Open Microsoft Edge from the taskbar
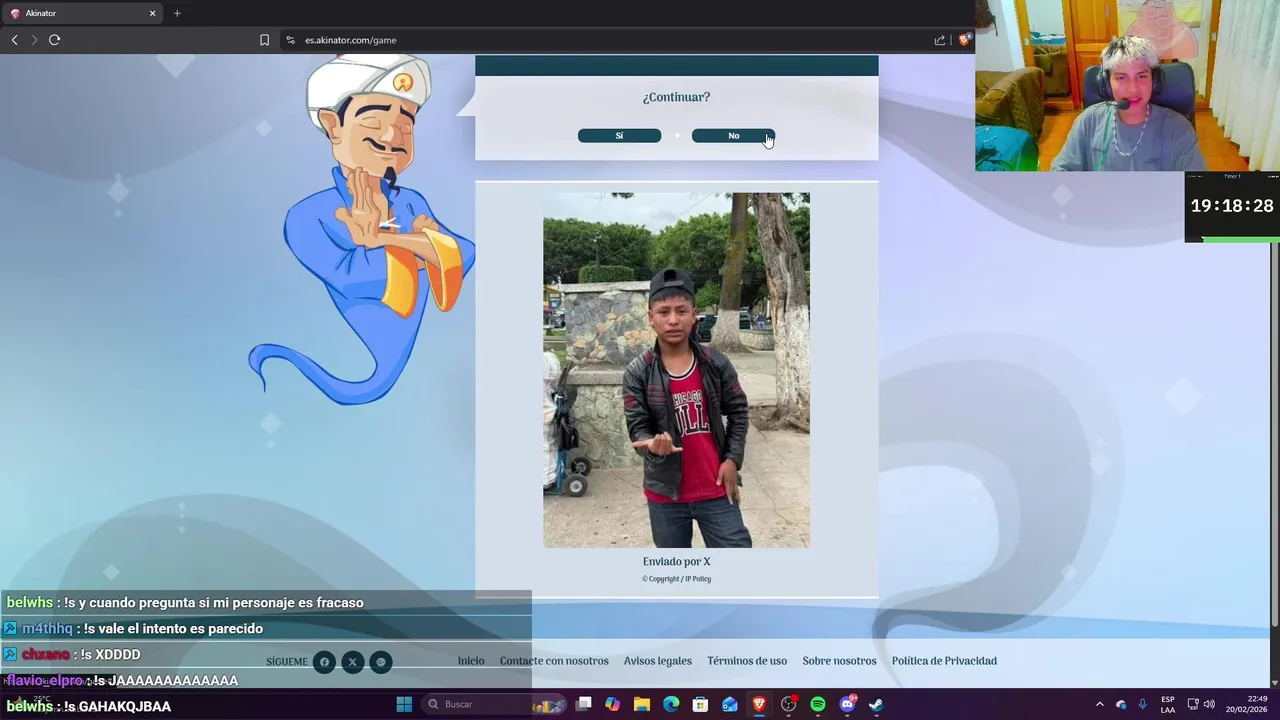Screen dimensions: 1280x720 [x=671, y=704]
